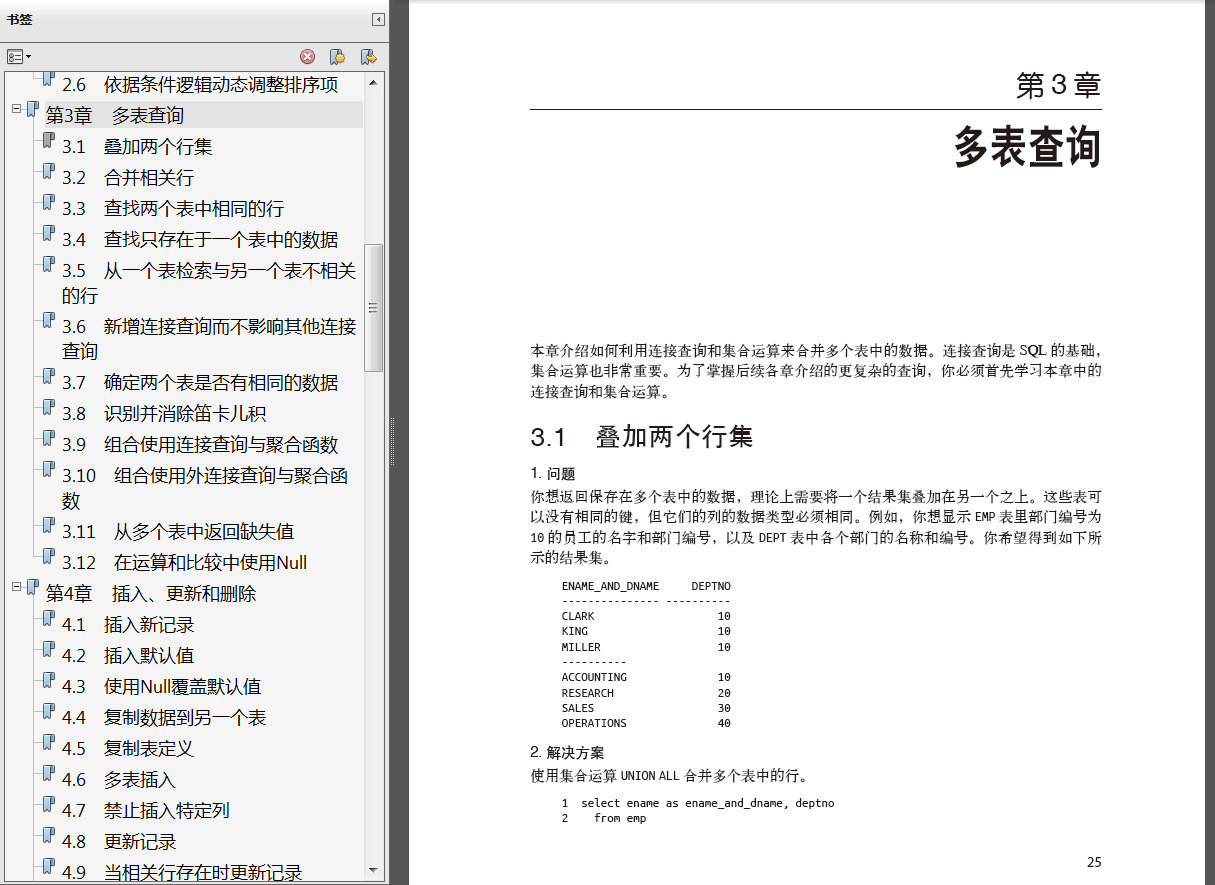Select bookmark 4.6 多表插入
Image resolution: width=1215 pixels, height=885 pixels.
119,780
